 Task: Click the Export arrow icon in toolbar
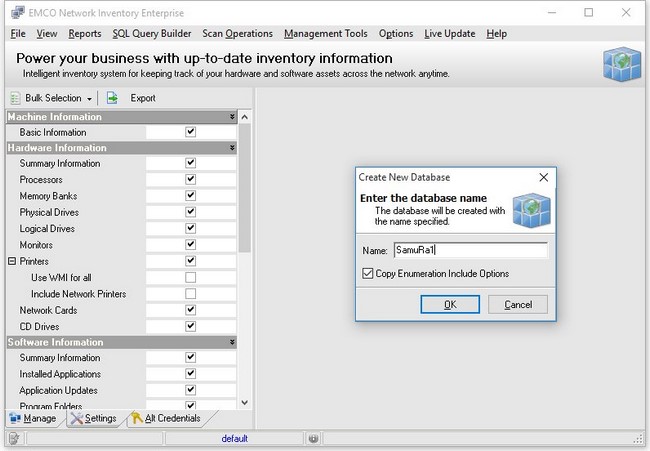[x=113, y=98]
